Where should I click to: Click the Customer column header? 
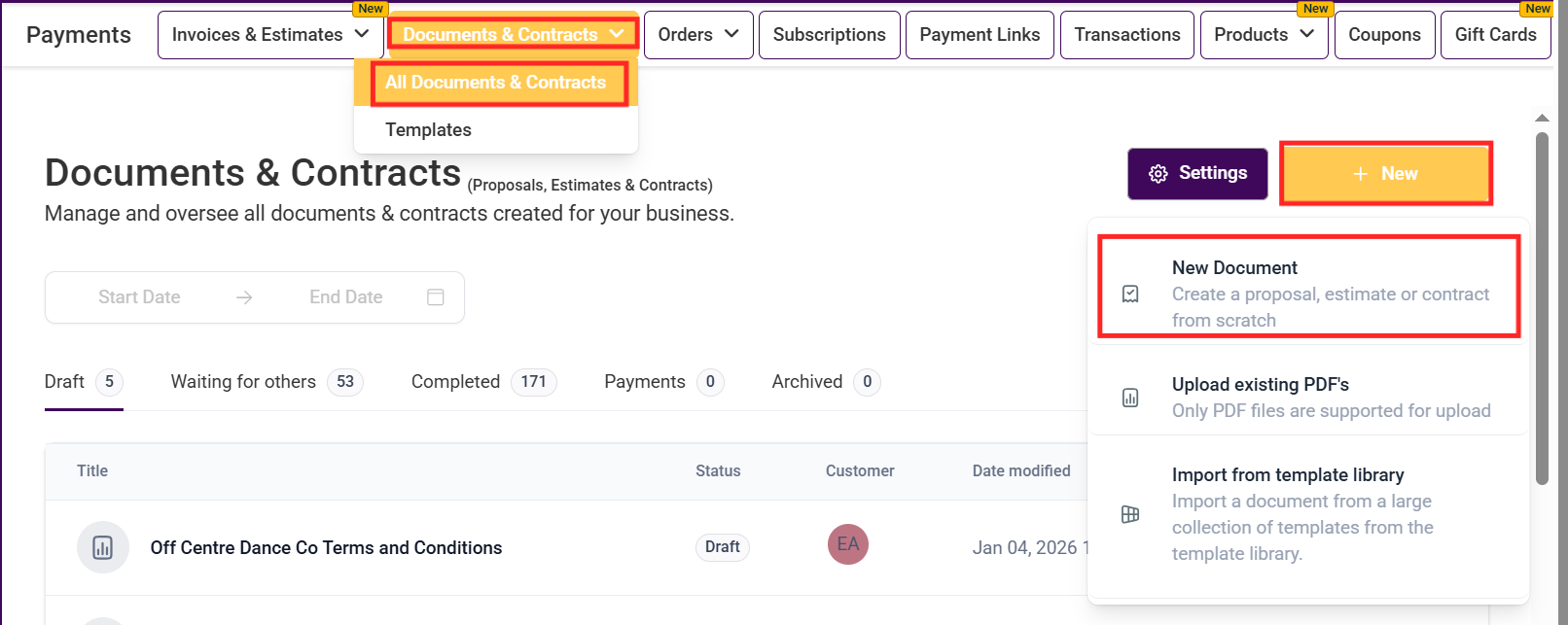860,471
